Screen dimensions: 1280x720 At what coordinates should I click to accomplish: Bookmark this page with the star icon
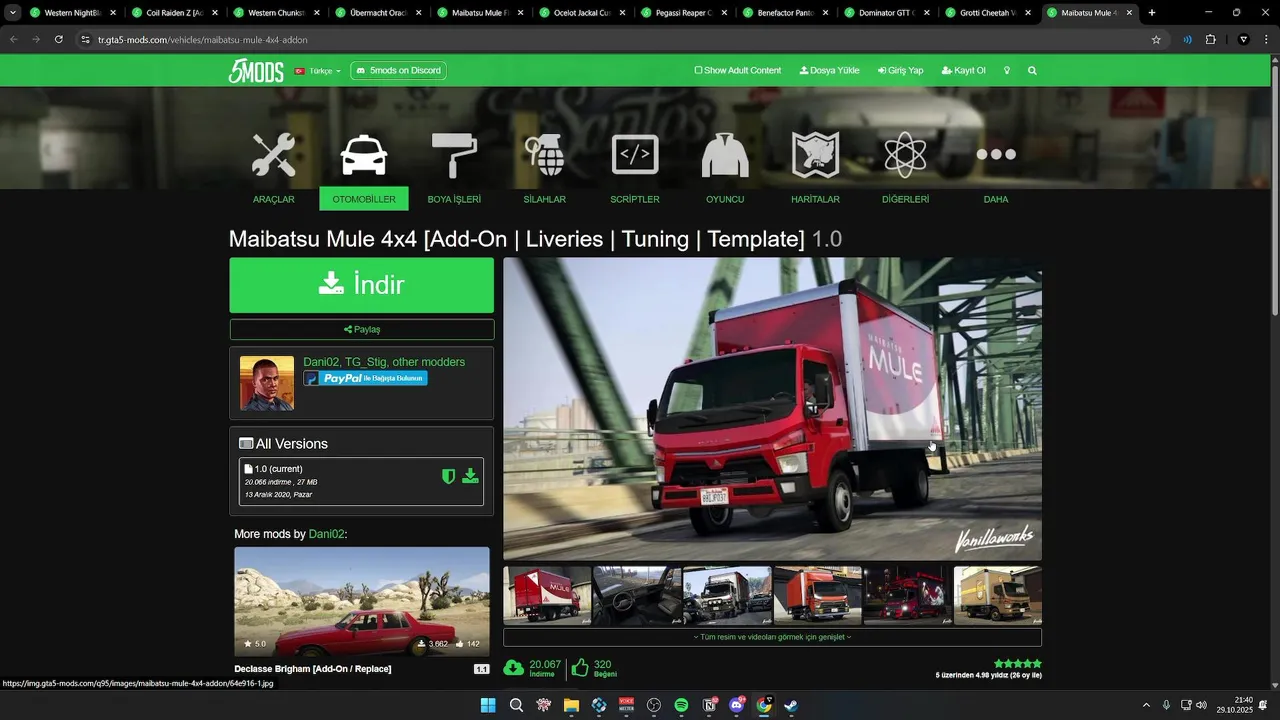coord(1156,39)
